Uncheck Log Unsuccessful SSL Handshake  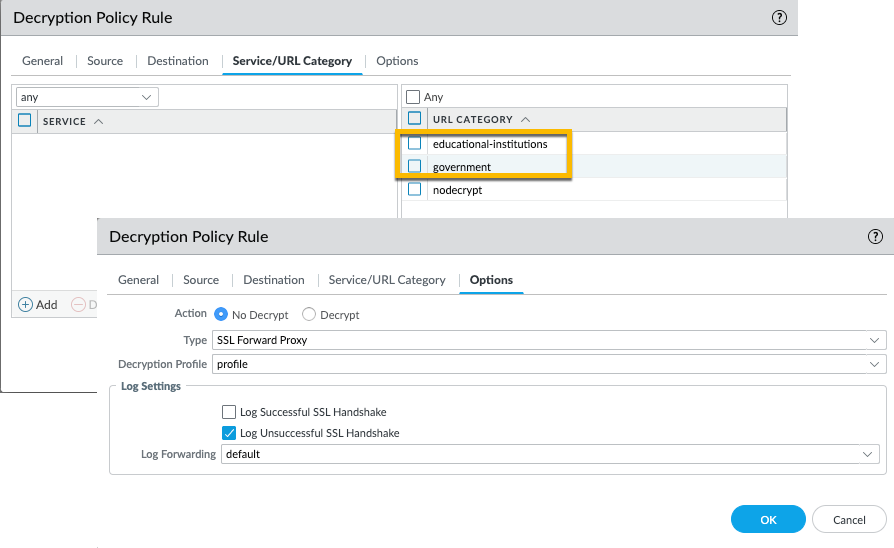[229, 433]
